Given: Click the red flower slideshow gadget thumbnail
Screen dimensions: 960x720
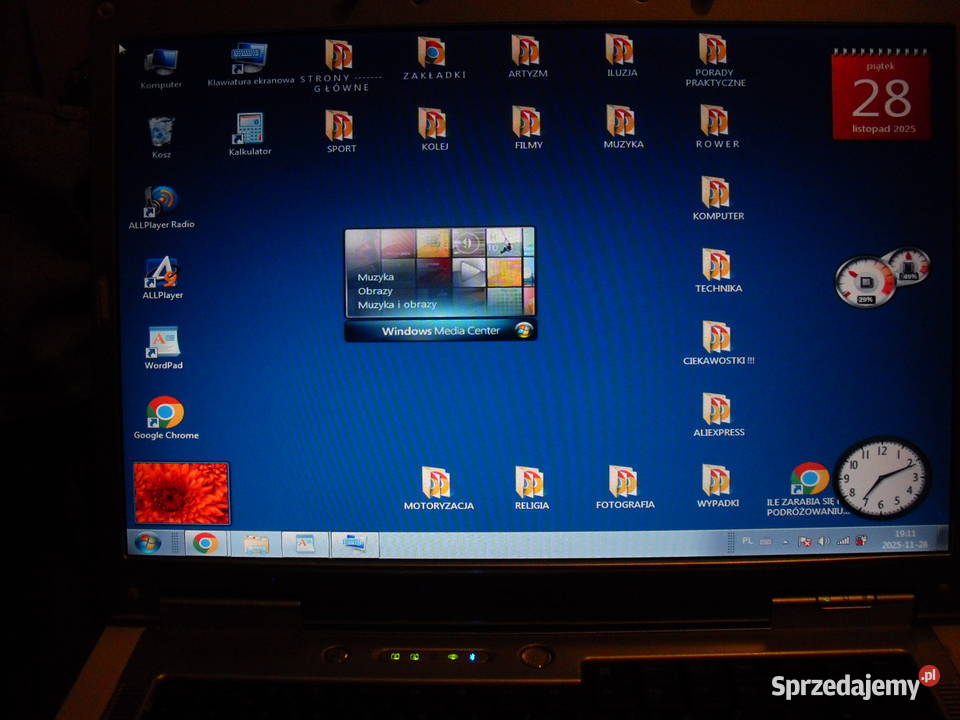Looking at the screenshot, I should coord(182,493).
